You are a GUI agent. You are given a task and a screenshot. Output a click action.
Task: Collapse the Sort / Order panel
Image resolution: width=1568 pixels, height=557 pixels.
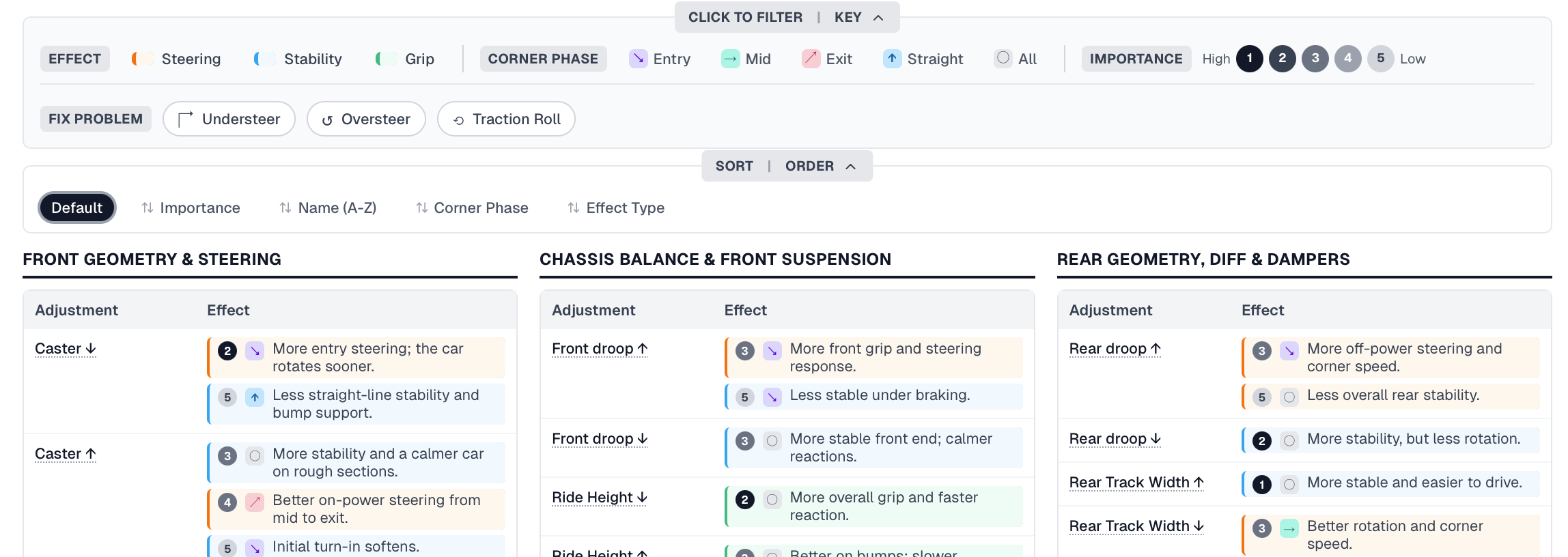787,166
